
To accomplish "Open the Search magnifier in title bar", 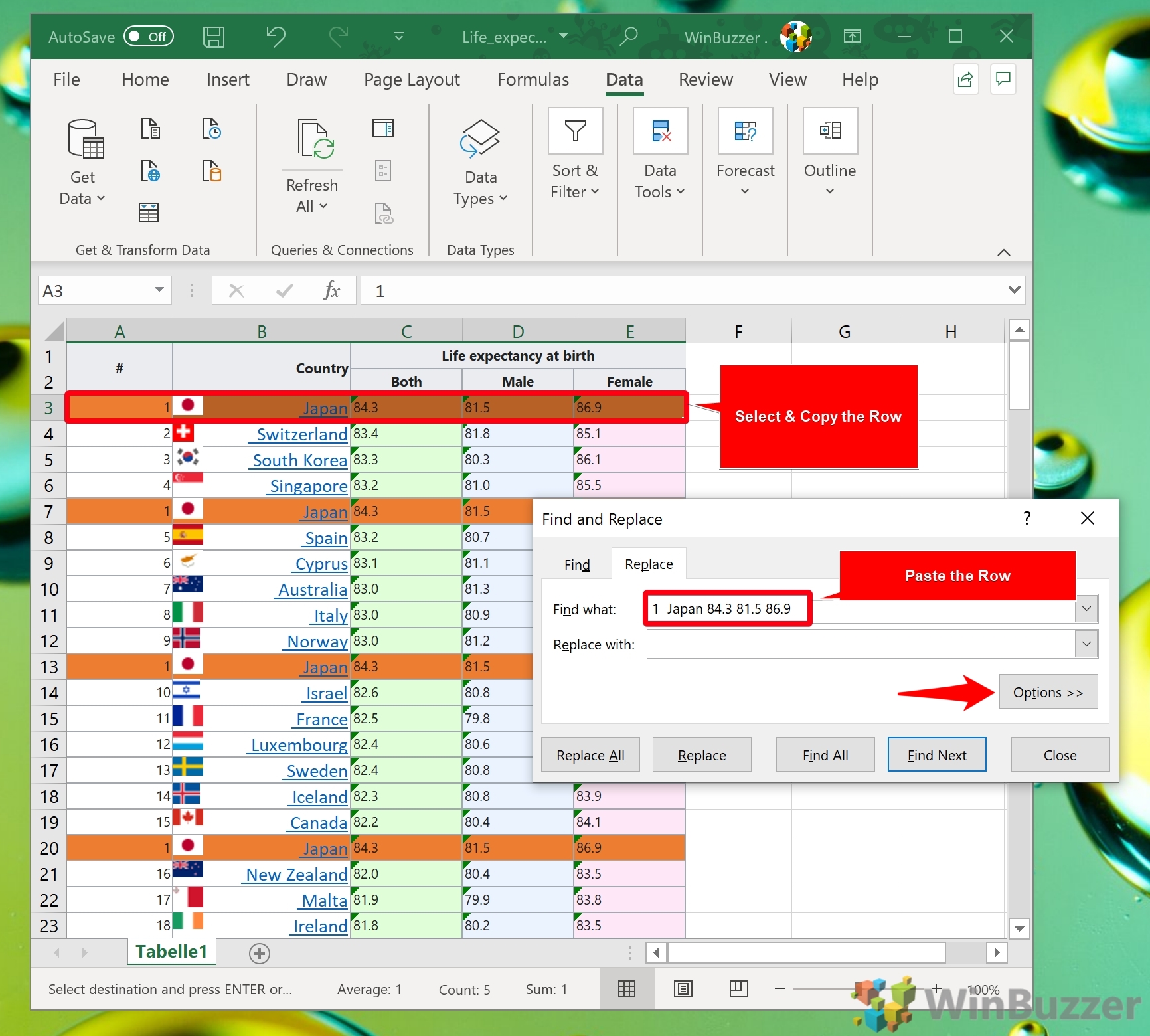I will click(628, 37).
